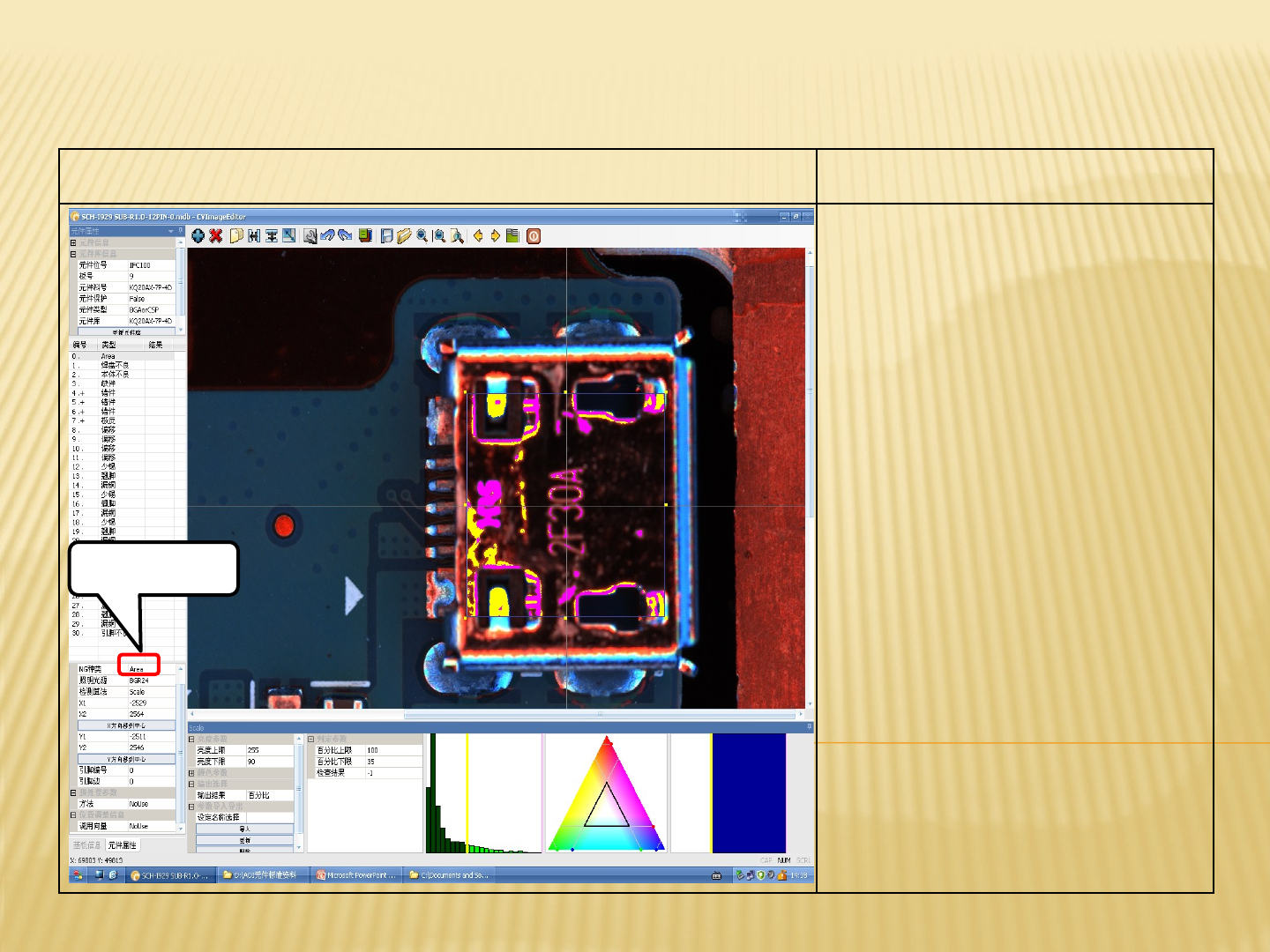
Task: Click the Internet Explorer quick launch icon
Action: [113, 875]
